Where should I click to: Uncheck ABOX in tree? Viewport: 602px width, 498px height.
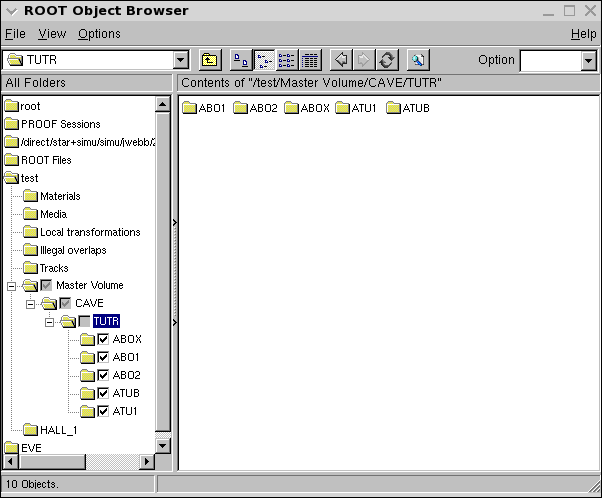103,339
